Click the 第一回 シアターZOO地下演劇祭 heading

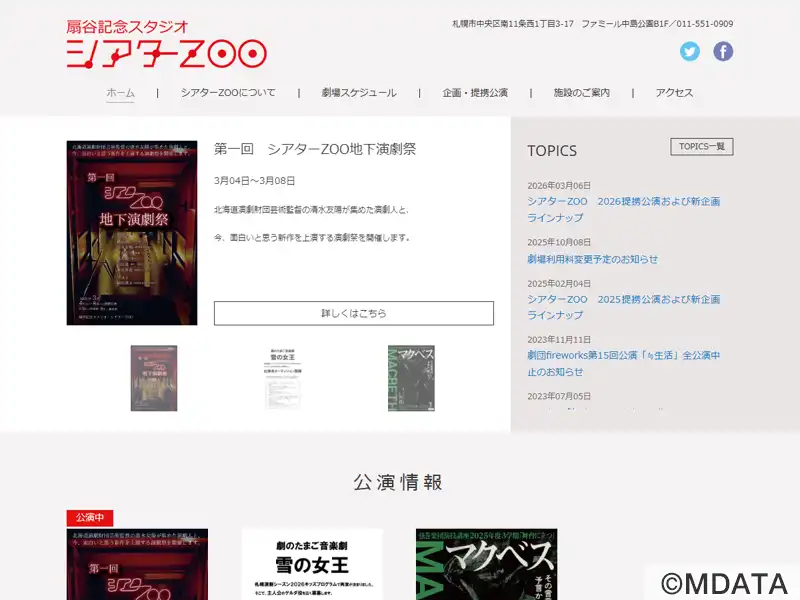tap(315, 149)
